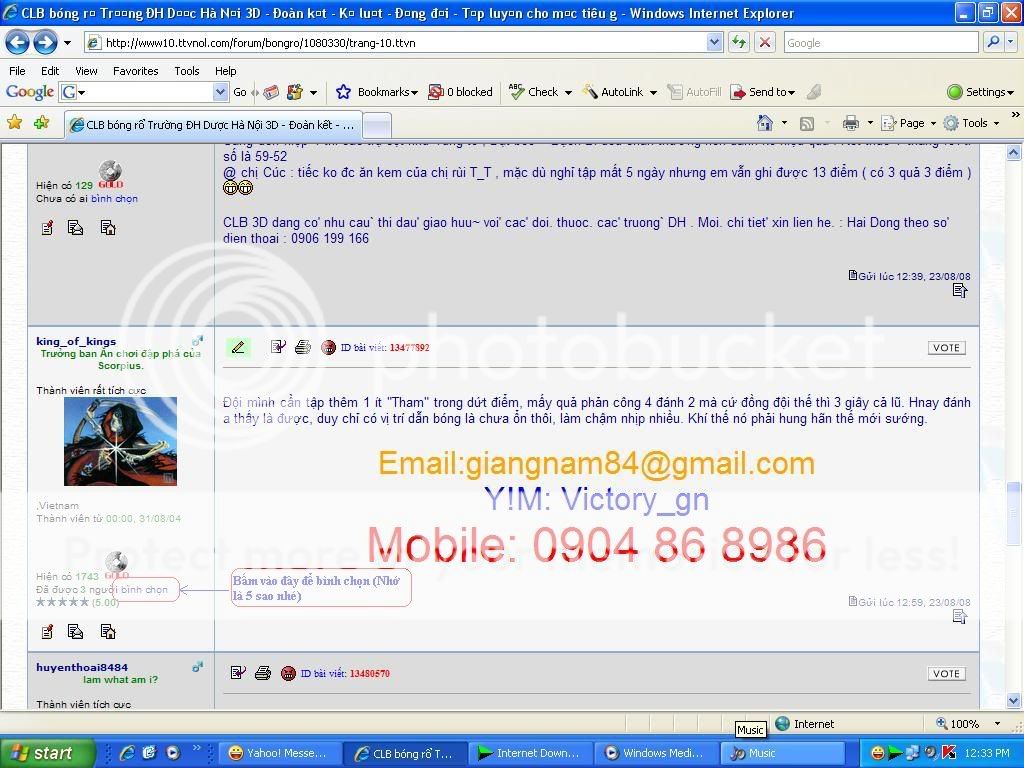Switch to Music taskbar item
1024x768 pixels.
coord(781,753)
